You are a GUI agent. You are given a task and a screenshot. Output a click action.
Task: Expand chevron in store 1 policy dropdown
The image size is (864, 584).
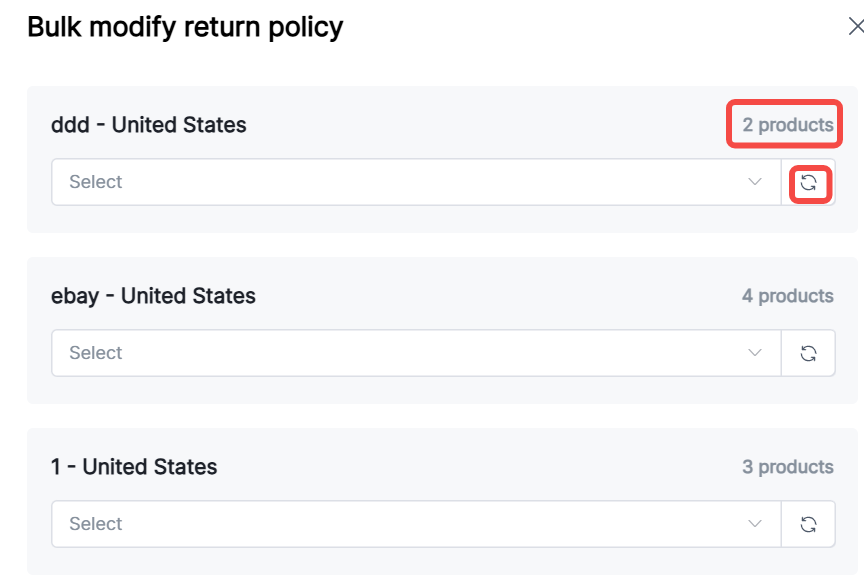point(755,524)
